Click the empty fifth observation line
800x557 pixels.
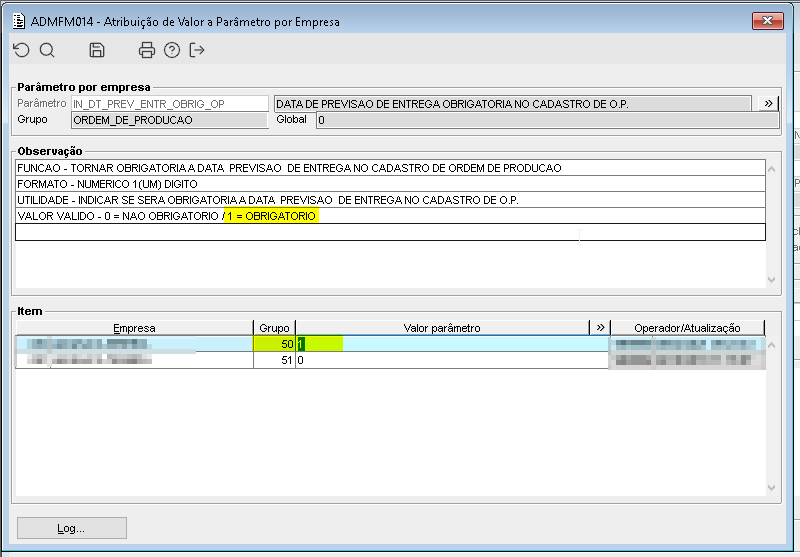point(390,232)
